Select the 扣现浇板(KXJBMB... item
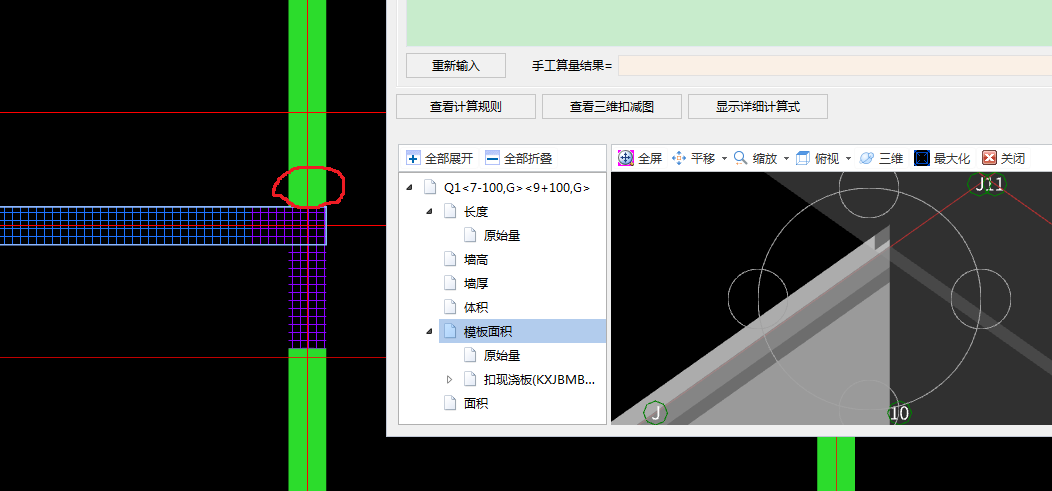The width and height of the screenshot is (1052, 491). 539,380
